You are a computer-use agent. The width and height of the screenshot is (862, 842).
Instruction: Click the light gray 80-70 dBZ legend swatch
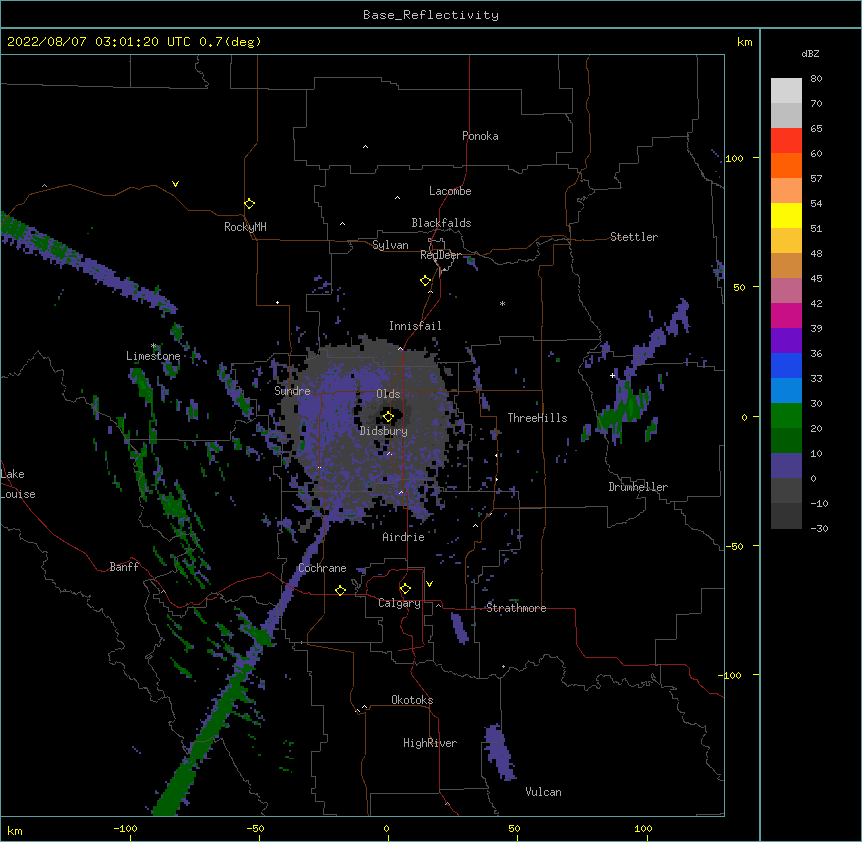pos(786,91)
